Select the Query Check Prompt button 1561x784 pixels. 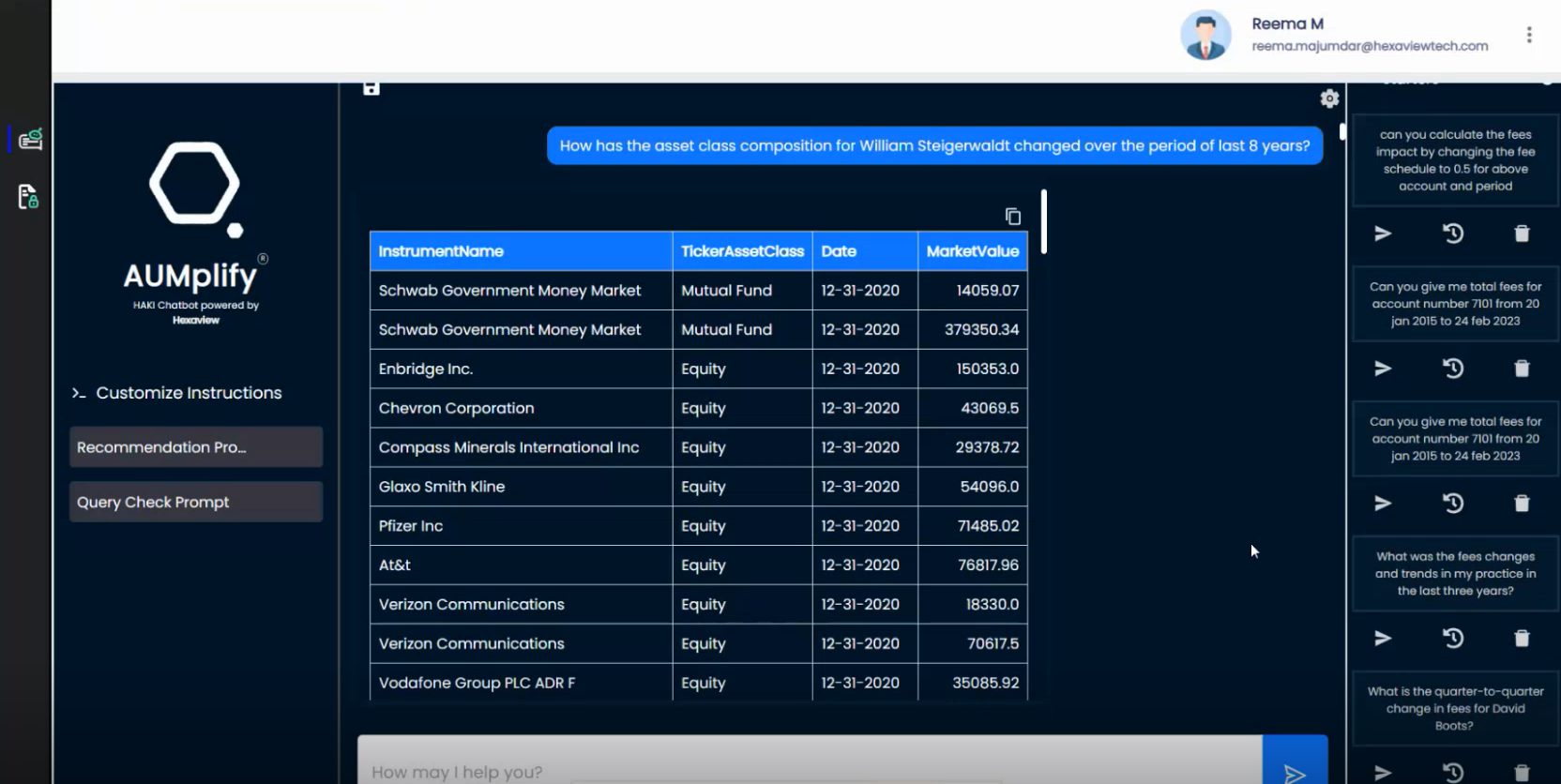point(195,502)
